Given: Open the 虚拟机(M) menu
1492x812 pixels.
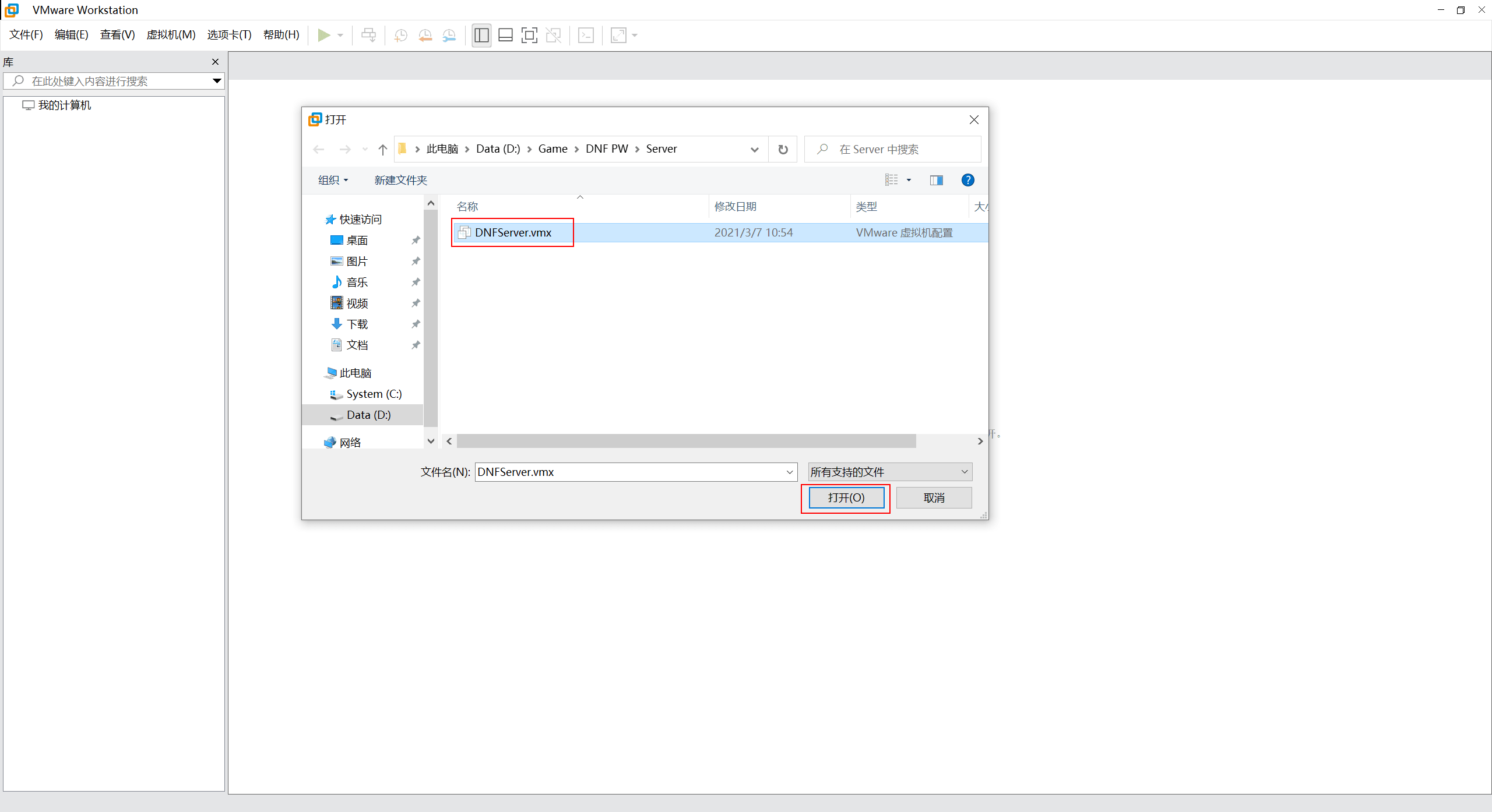Looking at the screenshot, I should click(171, 35).
